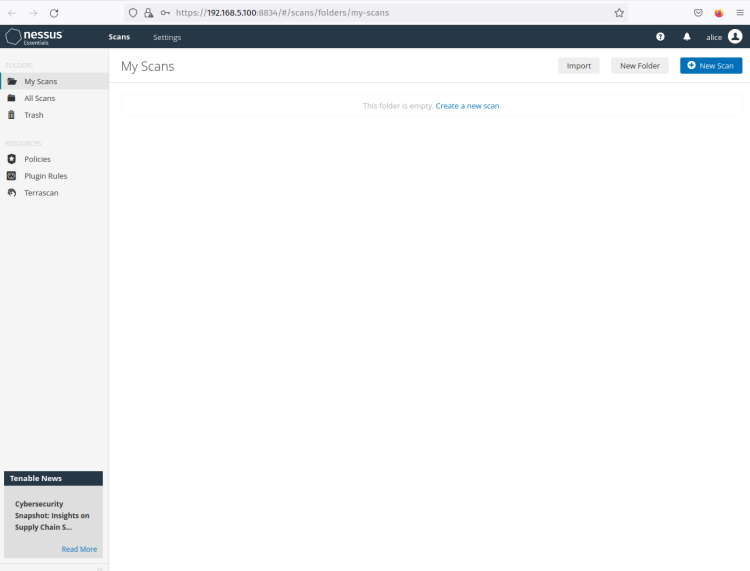This screenshot has height=571, width=750.
Task: Click the Plugin Rules icon
Action: pyautogui.click(x=12, y=176)
